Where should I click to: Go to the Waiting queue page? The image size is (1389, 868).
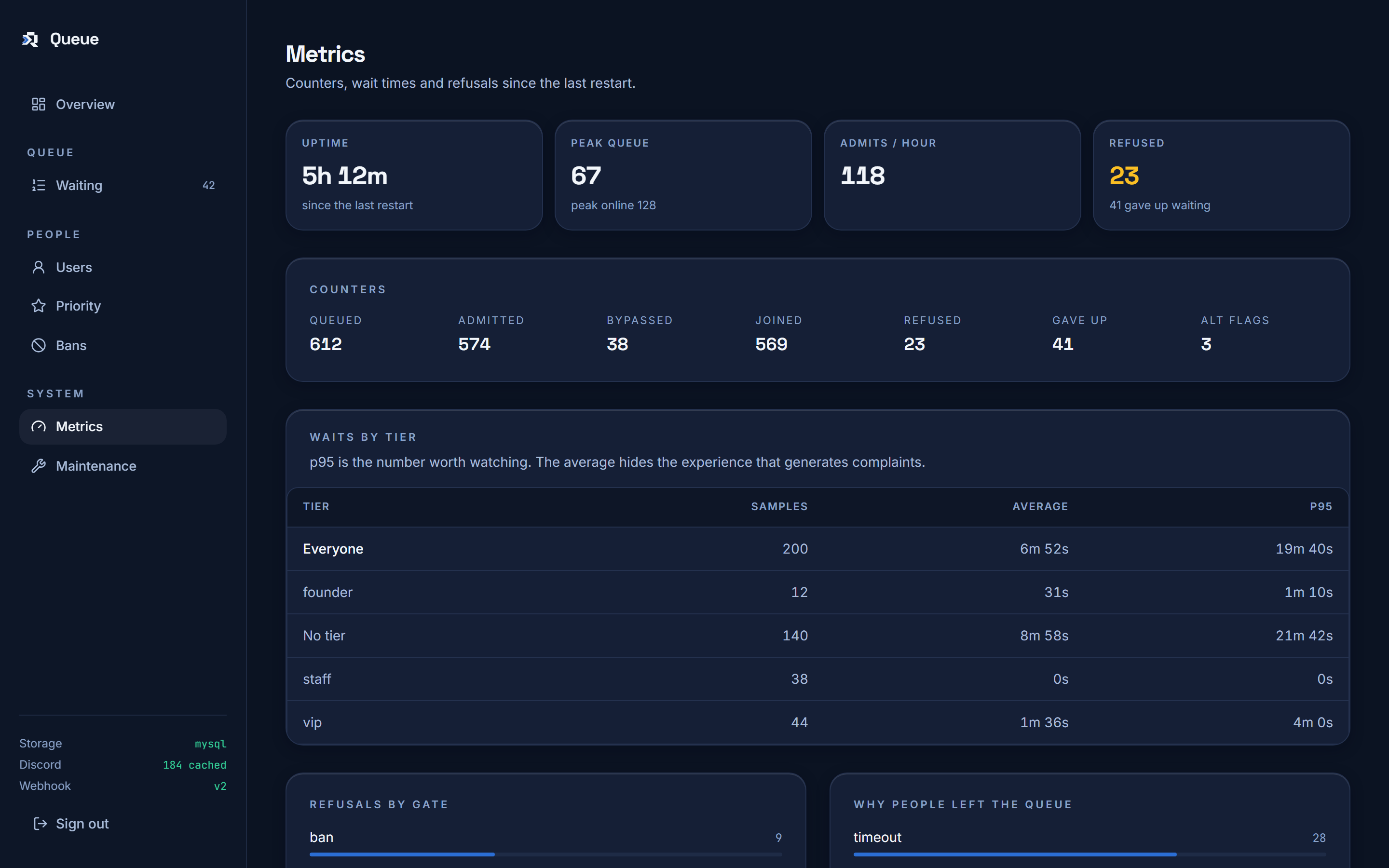click(123, 185)
